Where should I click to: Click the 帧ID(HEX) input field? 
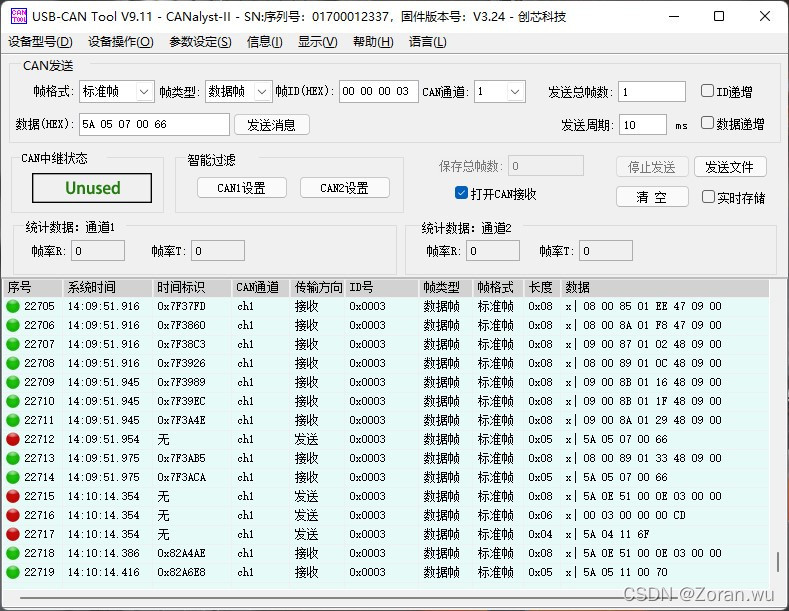click(378, 92)
